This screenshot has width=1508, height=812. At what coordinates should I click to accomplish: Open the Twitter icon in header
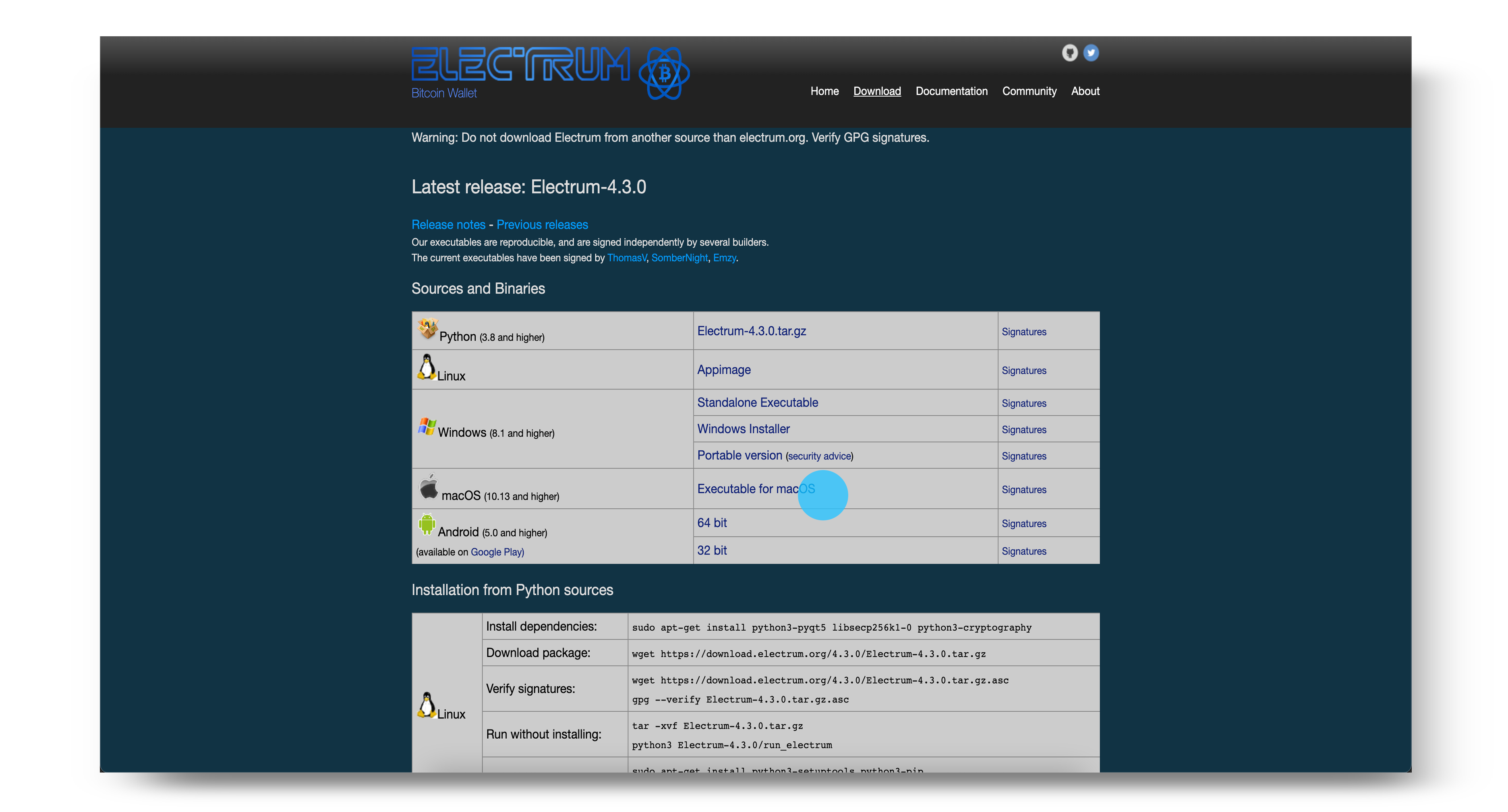(x=1091, y=53)
